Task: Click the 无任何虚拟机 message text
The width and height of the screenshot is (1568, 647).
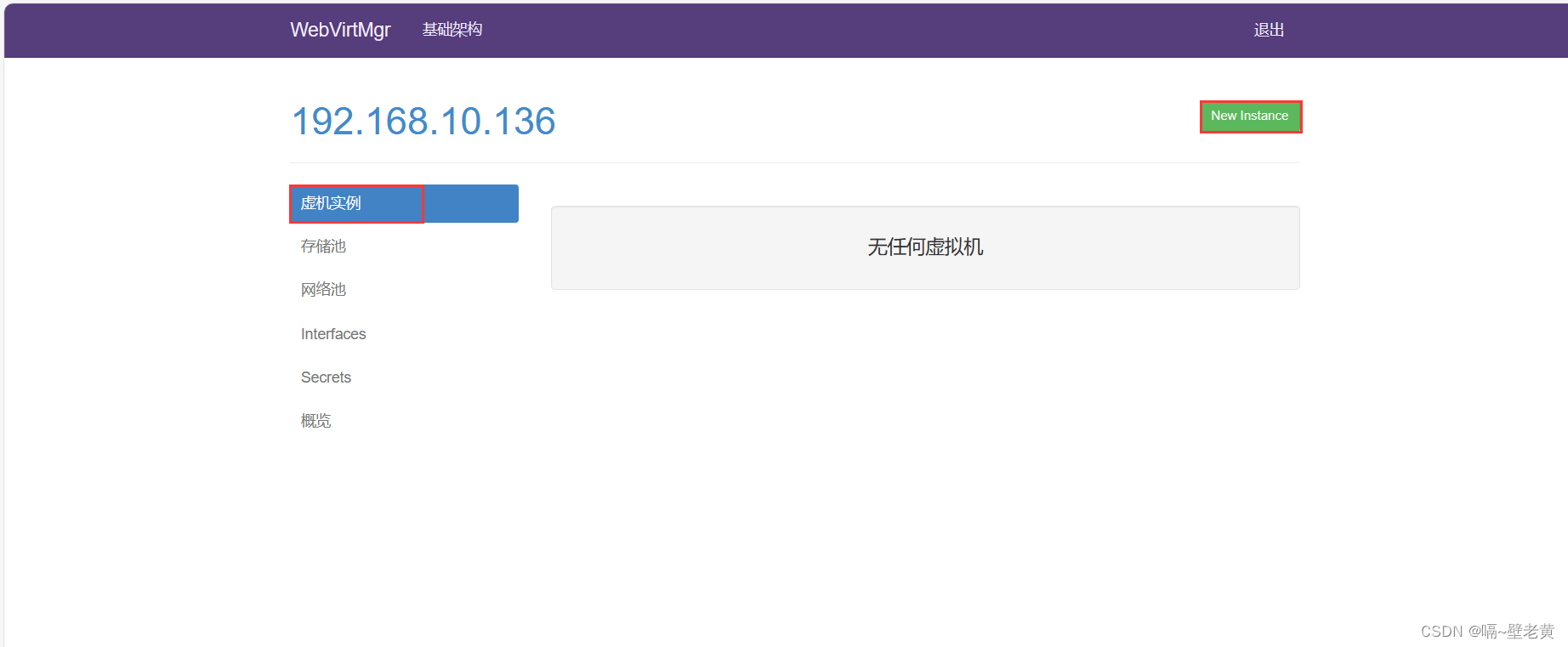Action: [925, 247]
